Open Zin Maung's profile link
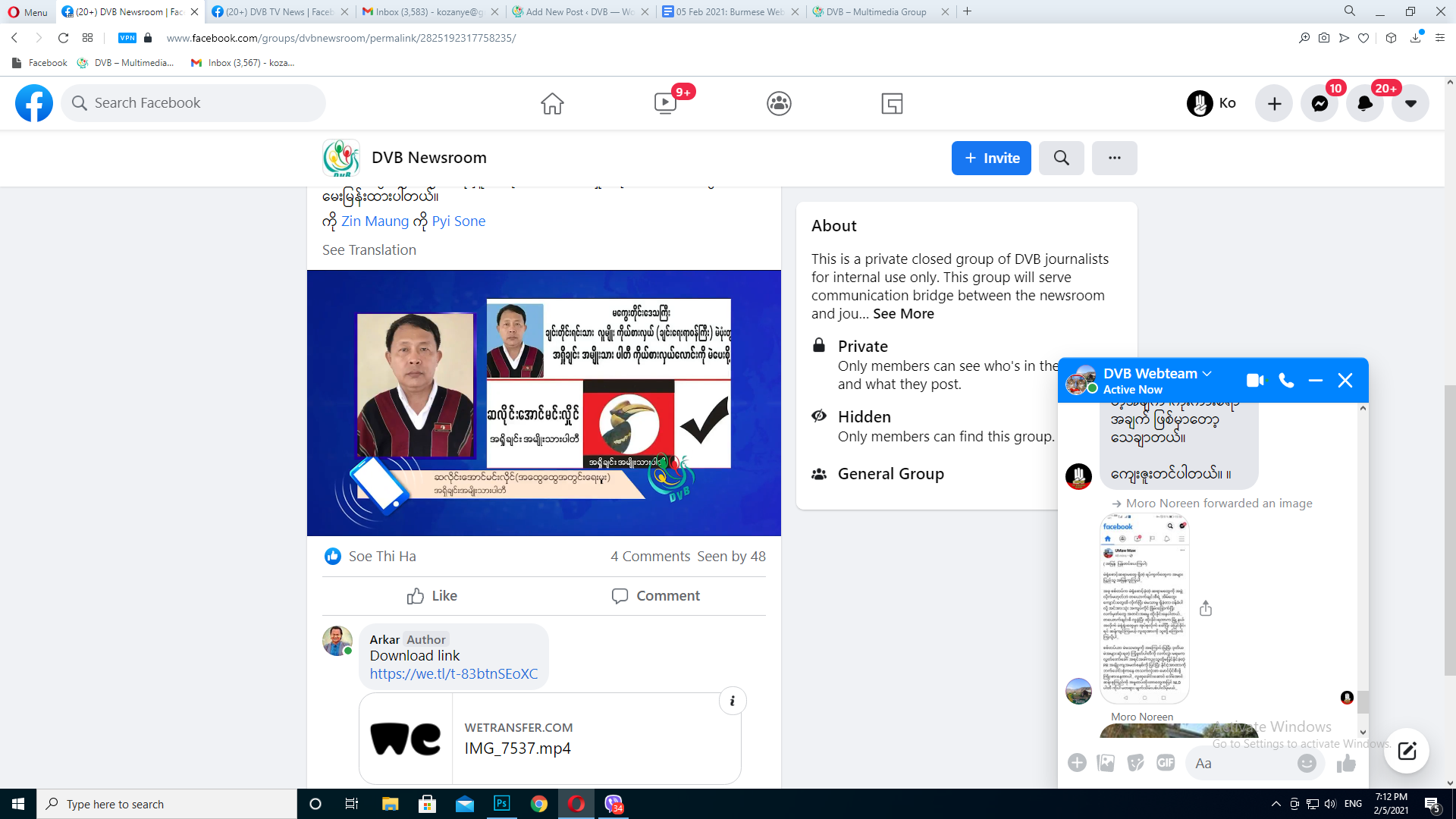This screenshot has height=819, width=1456. point(375,221)
